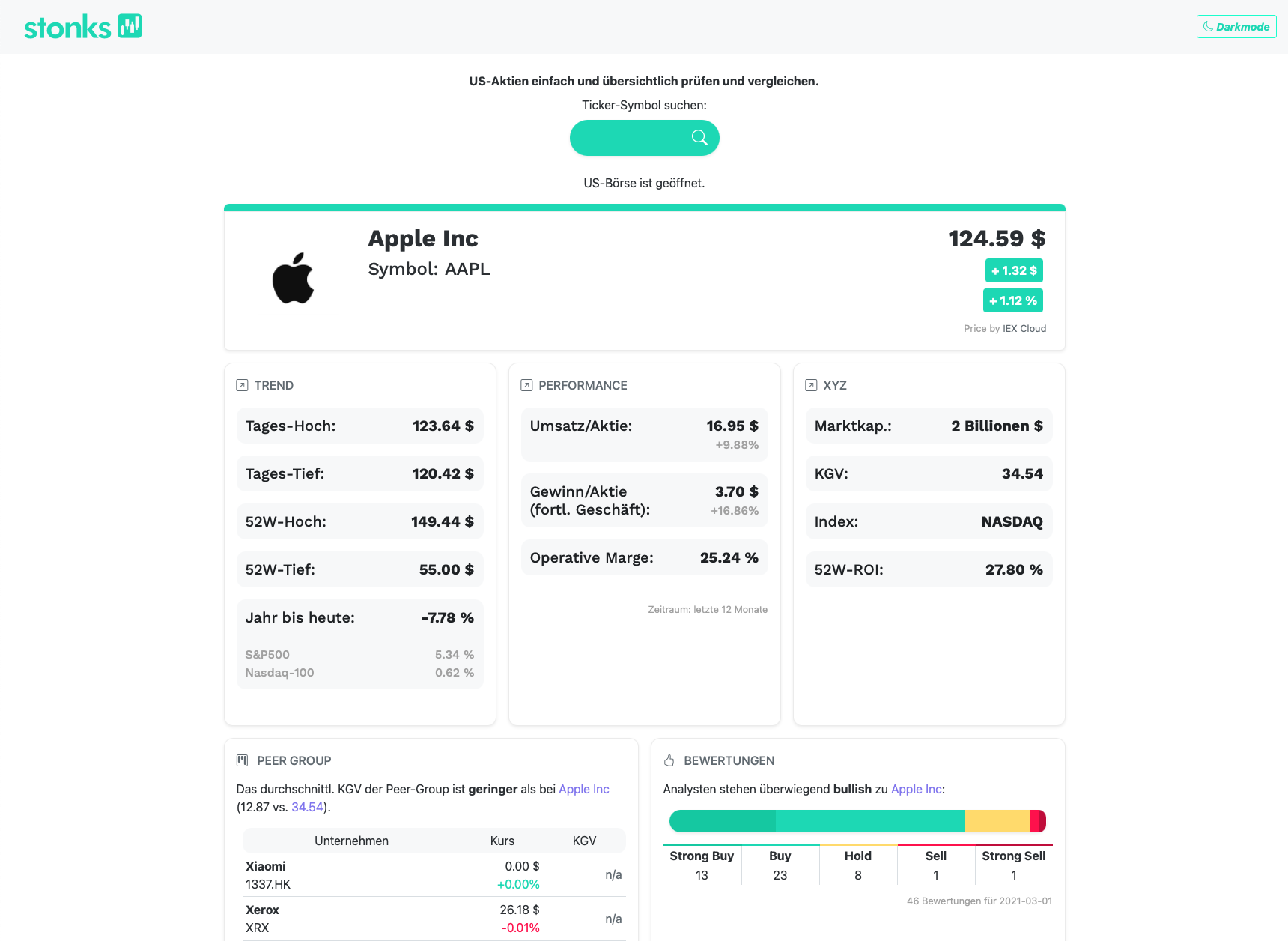Image resolution: width=1288 pixels, height=941 pixels.
Task: Click the Strong Sell 1 column
Action: coord(1014,865)
